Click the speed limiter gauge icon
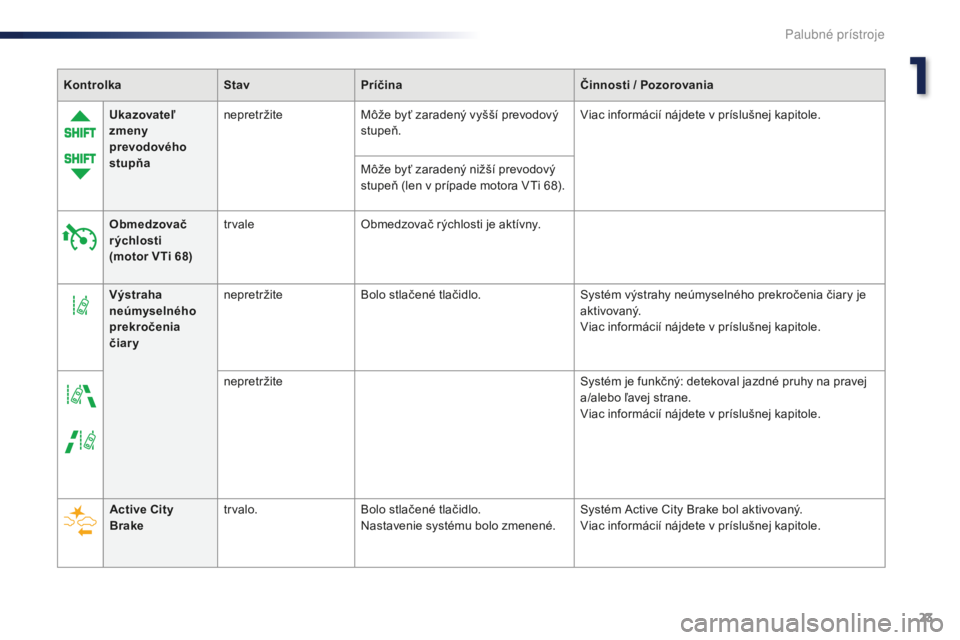Image resolution: width=960 pixels, height=640 pixels. (x=80, y=238)
